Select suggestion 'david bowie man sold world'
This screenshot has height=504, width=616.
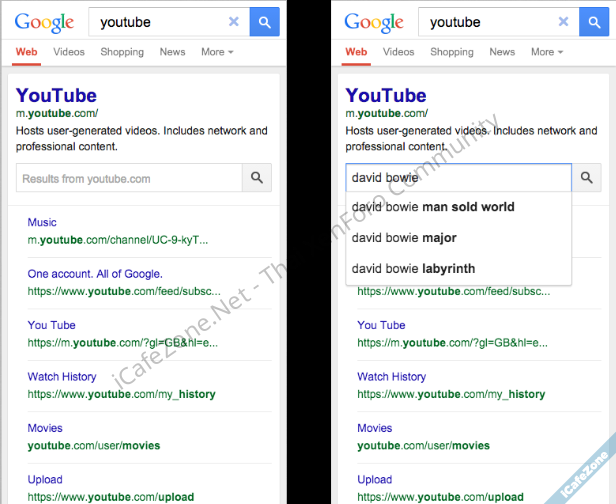[x=433, y=207]
